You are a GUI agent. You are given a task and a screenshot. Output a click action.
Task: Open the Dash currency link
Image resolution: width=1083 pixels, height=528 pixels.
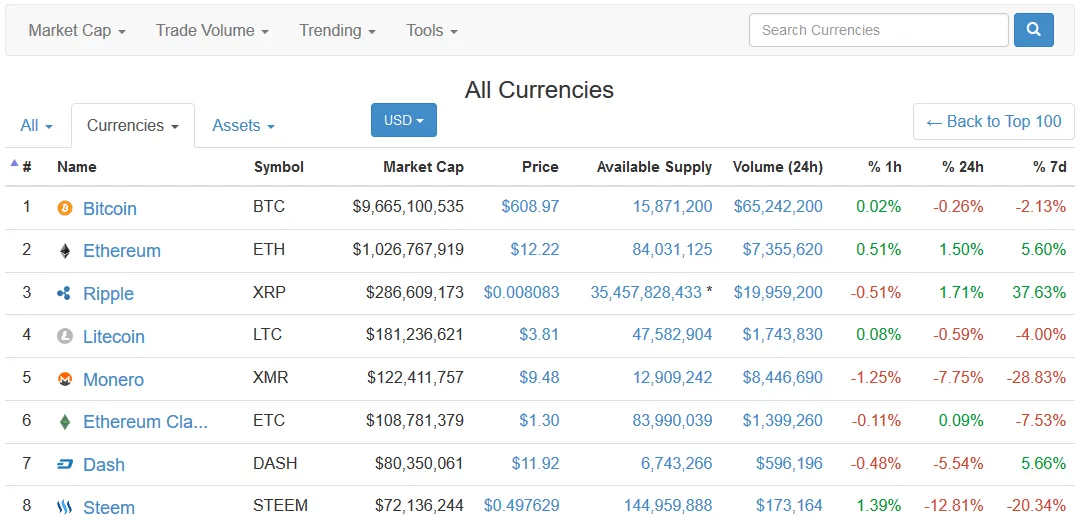104,464
